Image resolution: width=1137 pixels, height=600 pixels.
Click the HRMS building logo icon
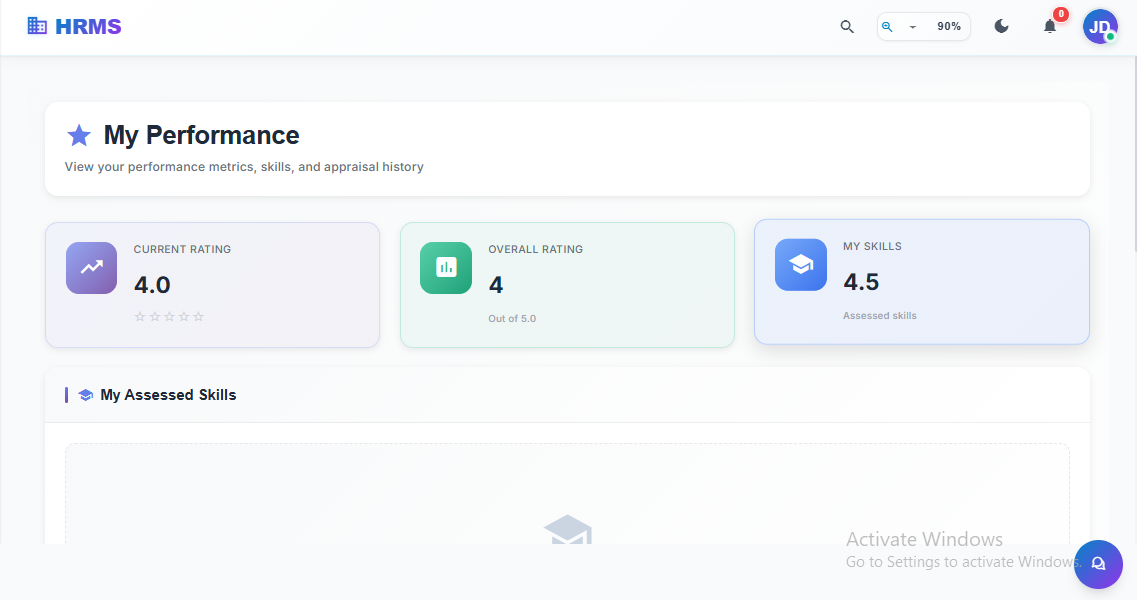point(37,26)
